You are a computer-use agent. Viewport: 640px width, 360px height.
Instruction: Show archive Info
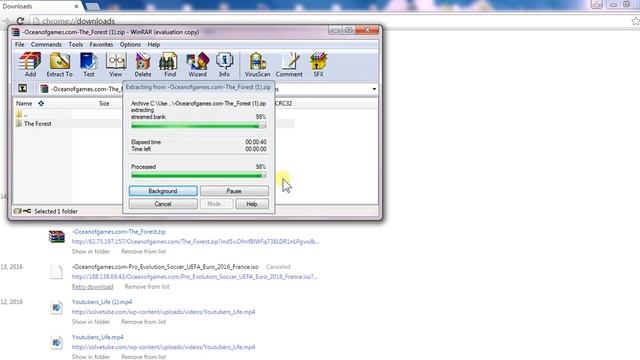tap(224, 64)
